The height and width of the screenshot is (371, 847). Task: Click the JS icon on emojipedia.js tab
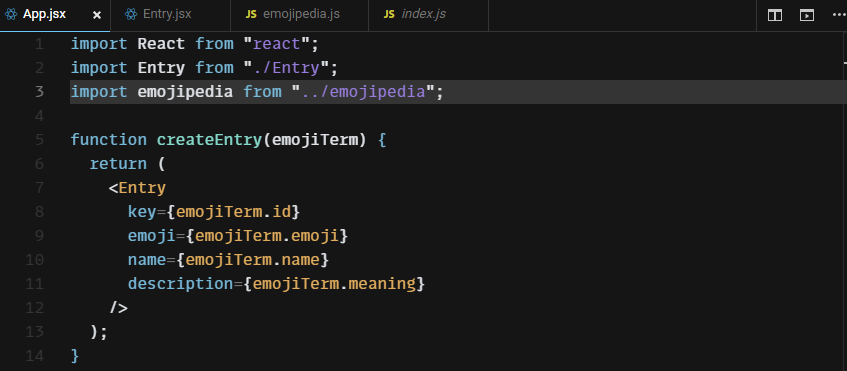pos(251,15)
